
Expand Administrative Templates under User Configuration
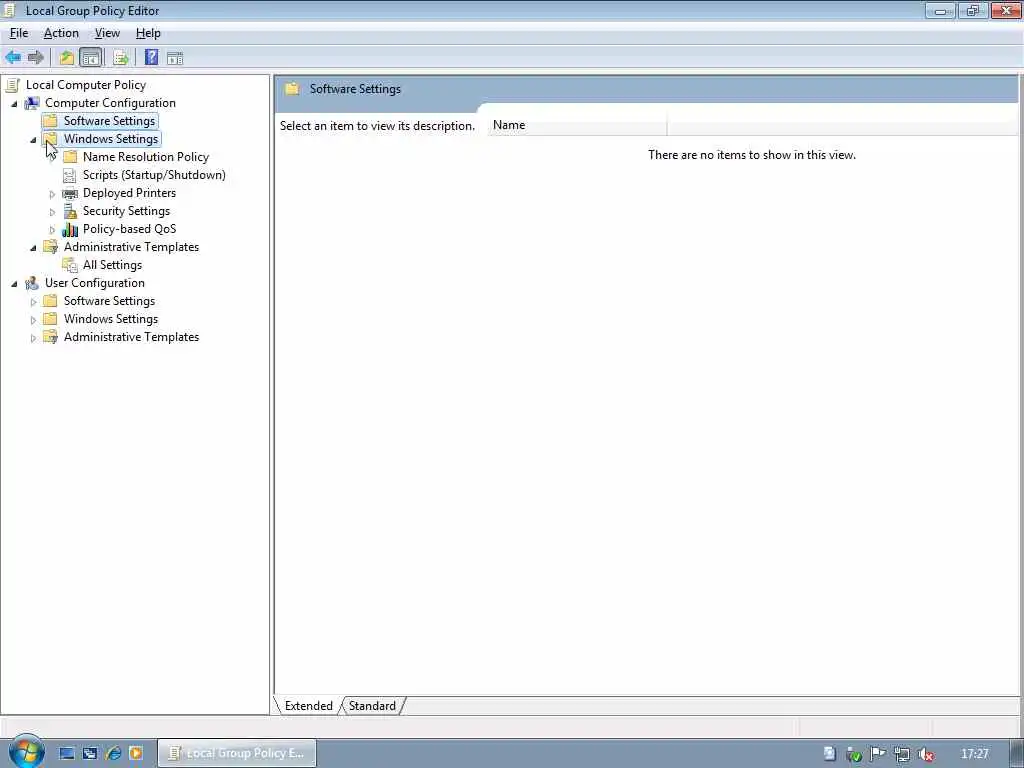tap(33, 338)
